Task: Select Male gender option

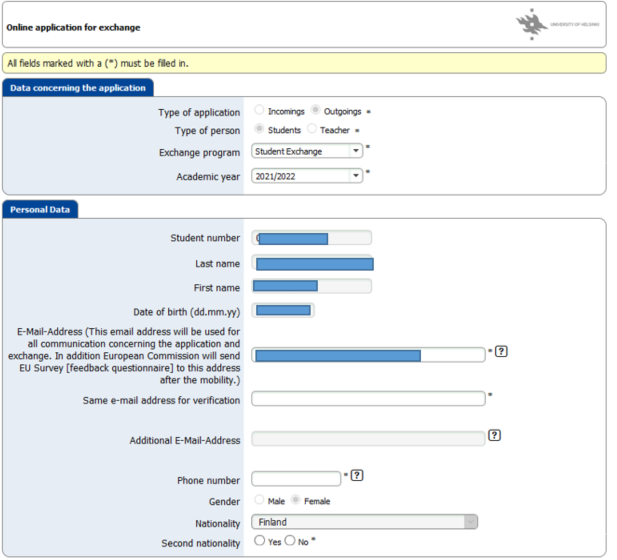Action: tap(260, 500)
